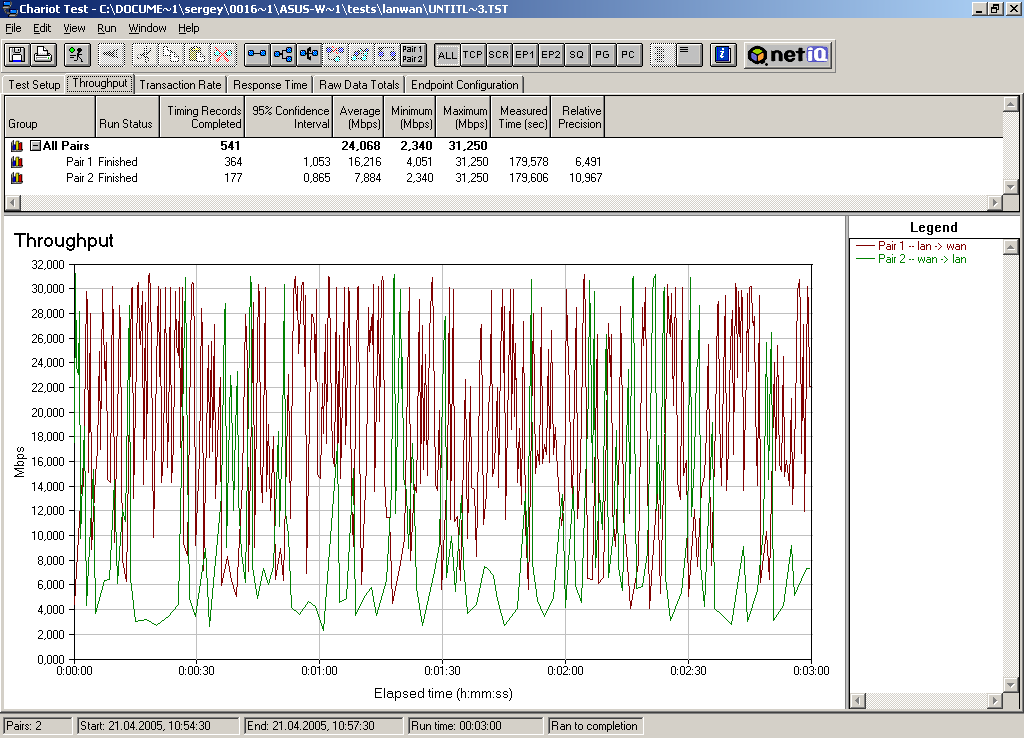
Task: Click the Timing Records Completed column header
Action: click(x=204, y=117)
